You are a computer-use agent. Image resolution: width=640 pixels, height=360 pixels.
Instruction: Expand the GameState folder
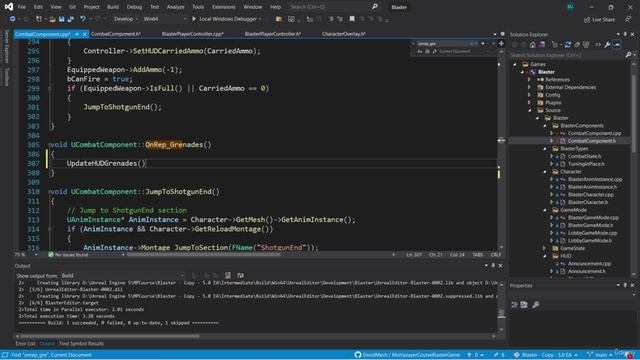(x=544, y=248)
